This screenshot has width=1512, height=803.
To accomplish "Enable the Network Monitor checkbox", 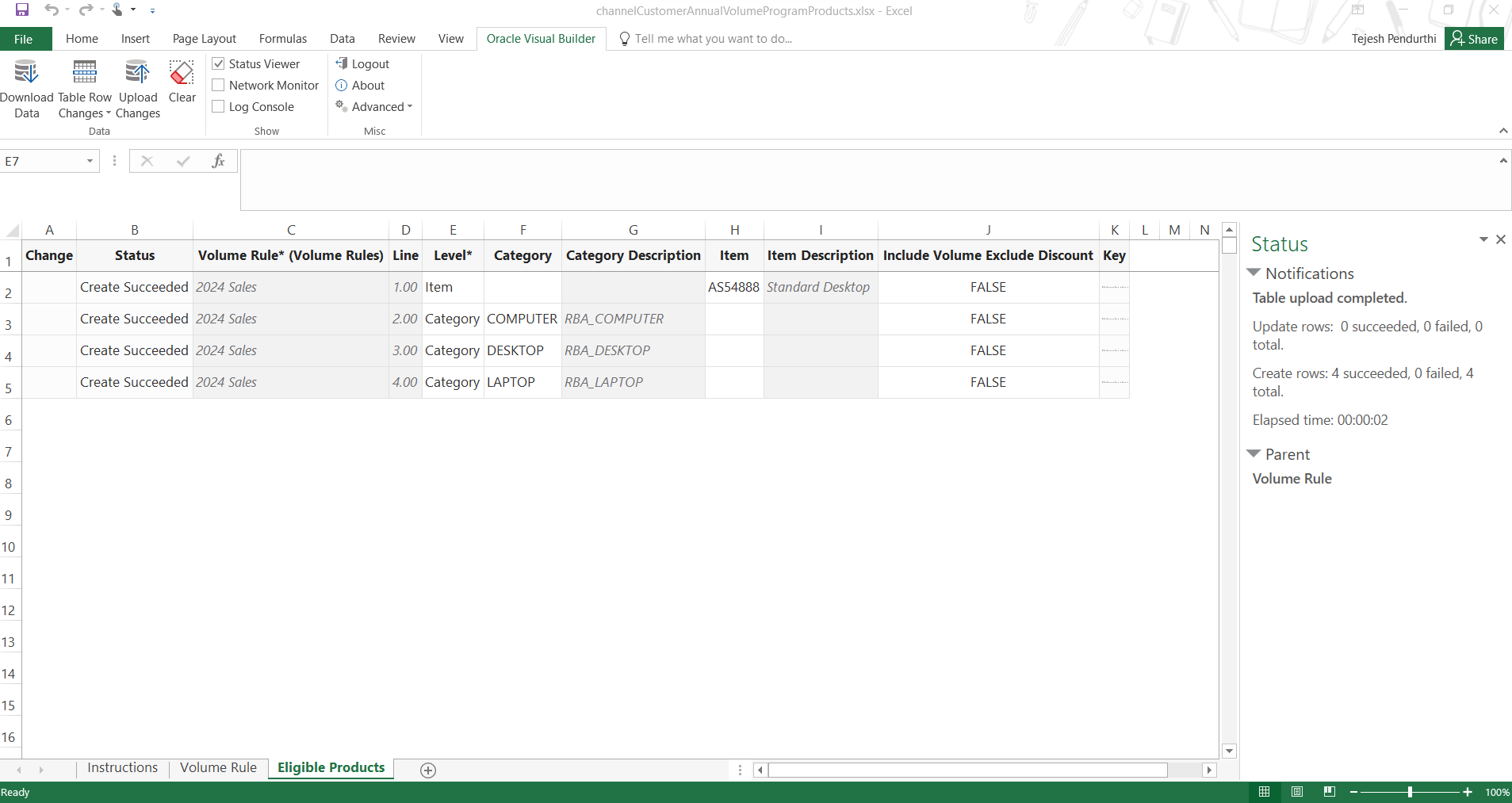I will pyautogui.click(x=217, y=85).
